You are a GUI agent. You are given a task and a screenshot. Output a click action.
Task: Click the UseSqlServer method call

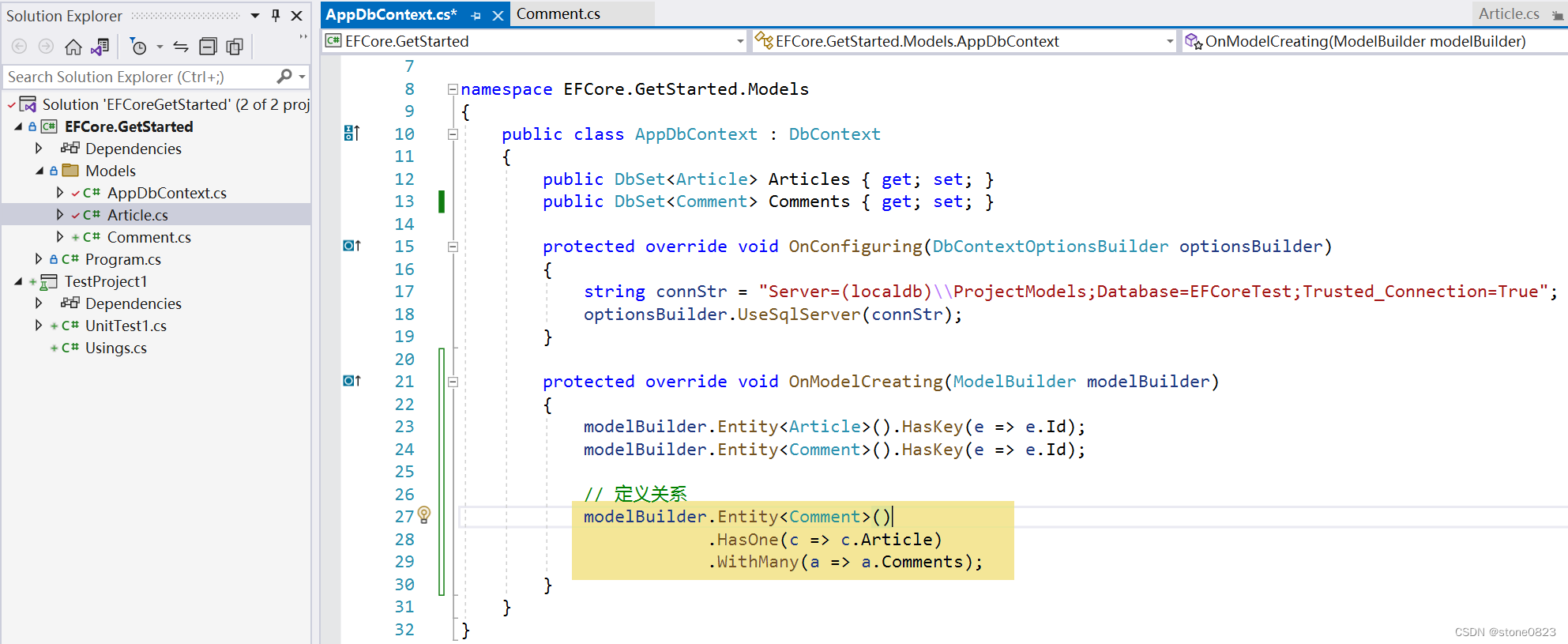pos(799,314)
